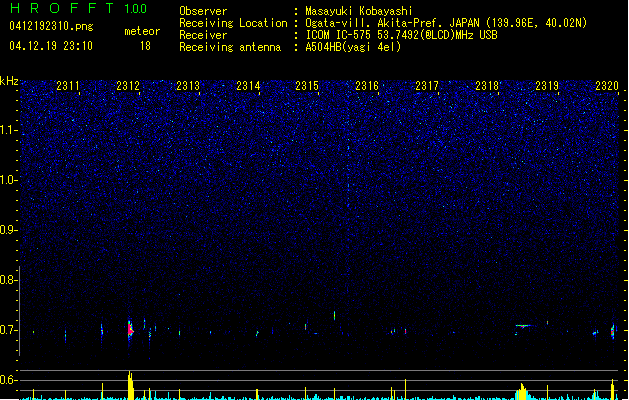This screenshot has height=400, width=629.
Task: Click the strong red meteor echo at 2312
Action: (130, 330)
